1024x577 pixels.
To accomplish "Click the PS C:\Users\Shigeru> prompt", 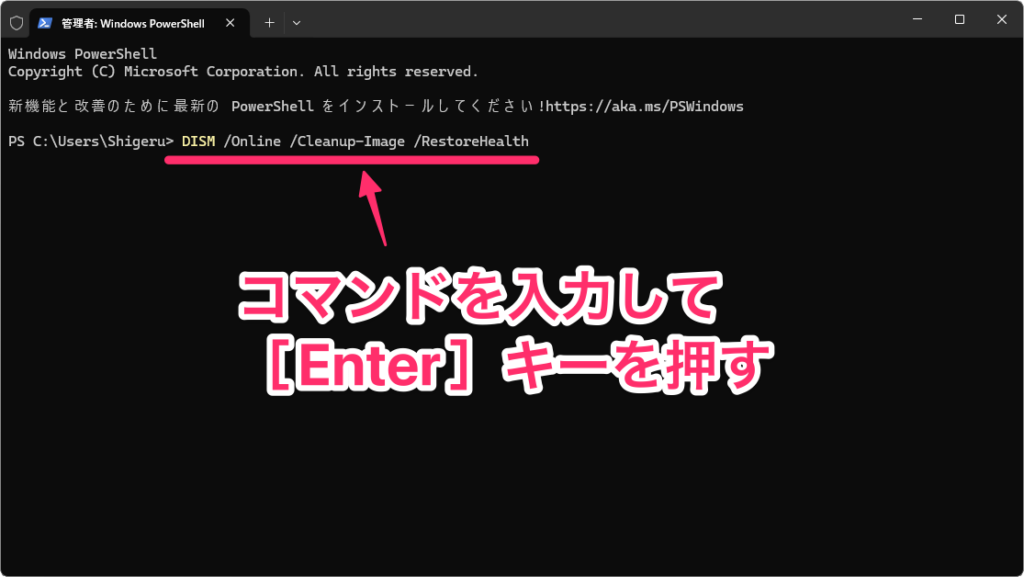I will pos(90,141).
